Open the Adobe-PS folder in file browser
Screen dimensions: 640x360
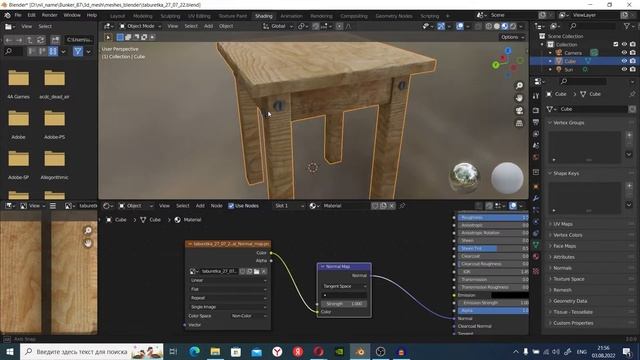click(54, 124)
